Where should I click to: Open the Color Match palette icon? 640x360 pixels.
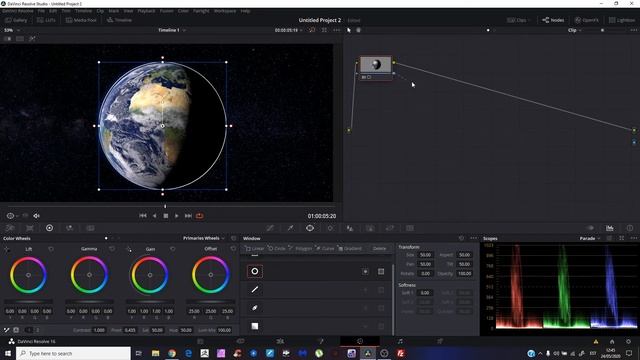point(30,228)
